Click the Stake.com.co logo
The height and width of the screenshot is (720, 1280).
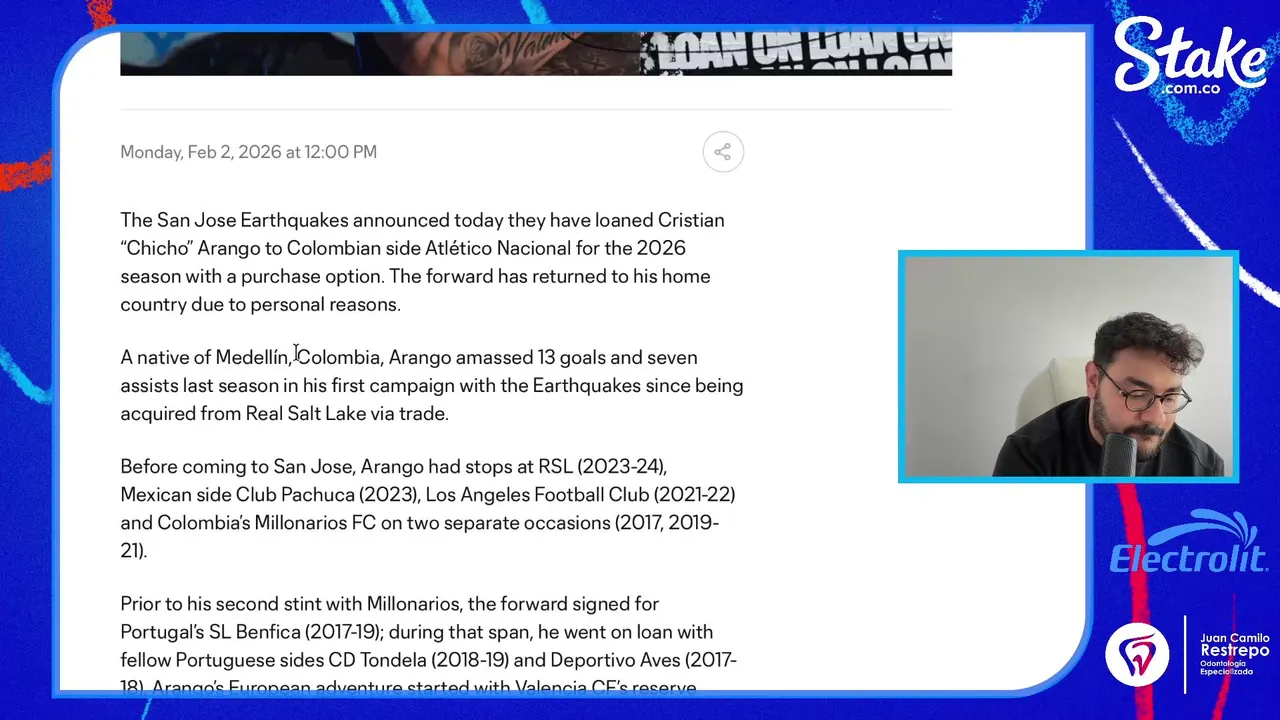point(1190,57)
